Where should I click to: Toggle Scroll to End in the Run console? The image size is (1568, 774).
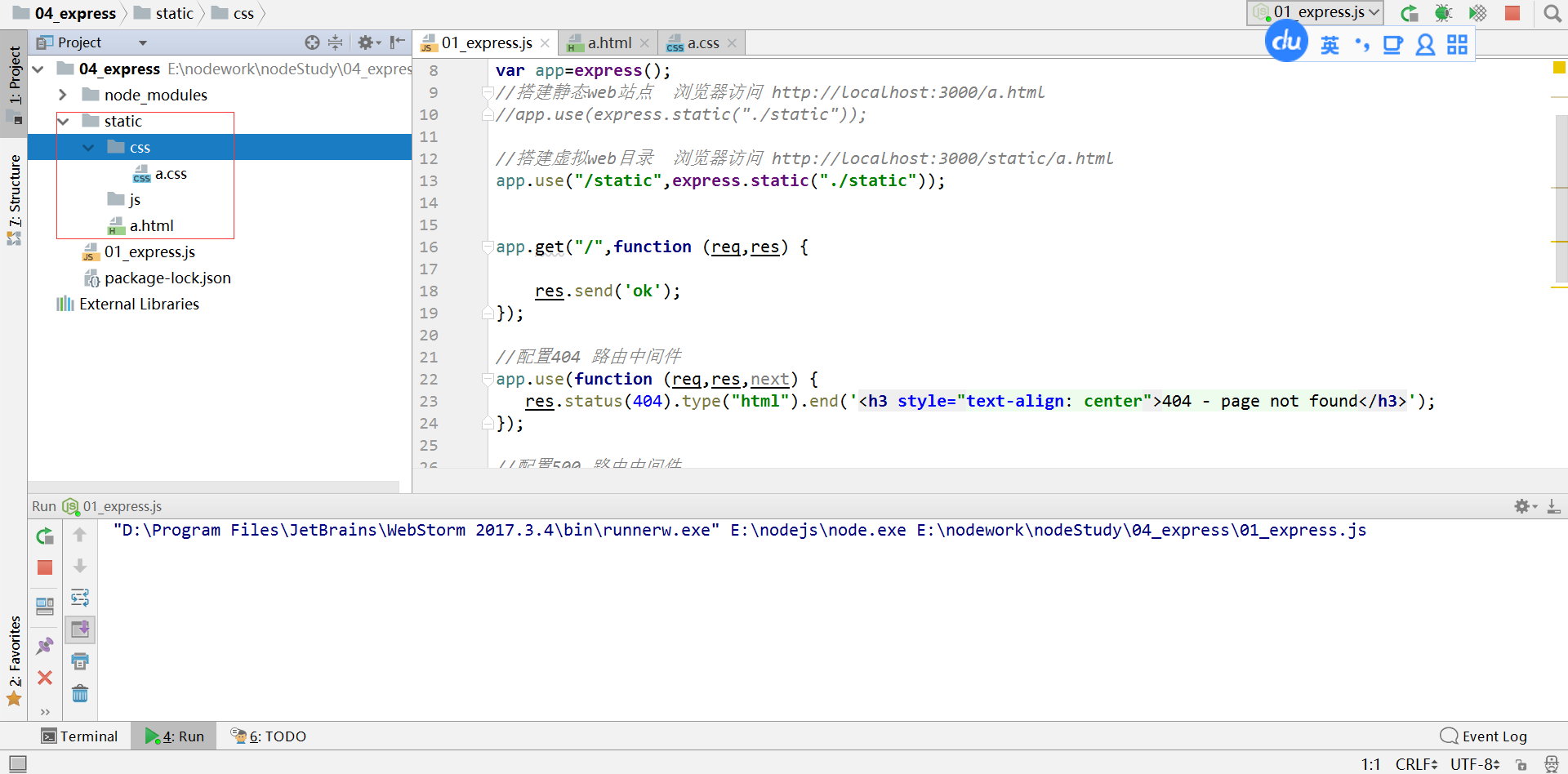point(80,629)
